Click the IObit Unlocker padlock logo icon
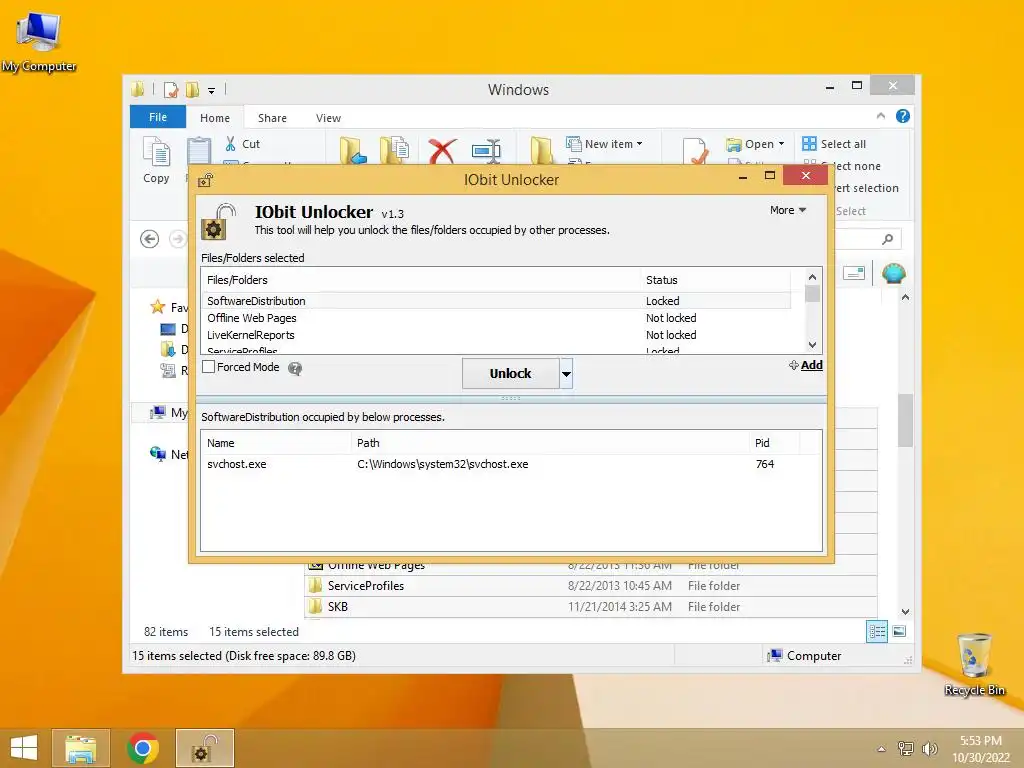Viewport: 1024px width, 768px height. (x=219, y=221)
